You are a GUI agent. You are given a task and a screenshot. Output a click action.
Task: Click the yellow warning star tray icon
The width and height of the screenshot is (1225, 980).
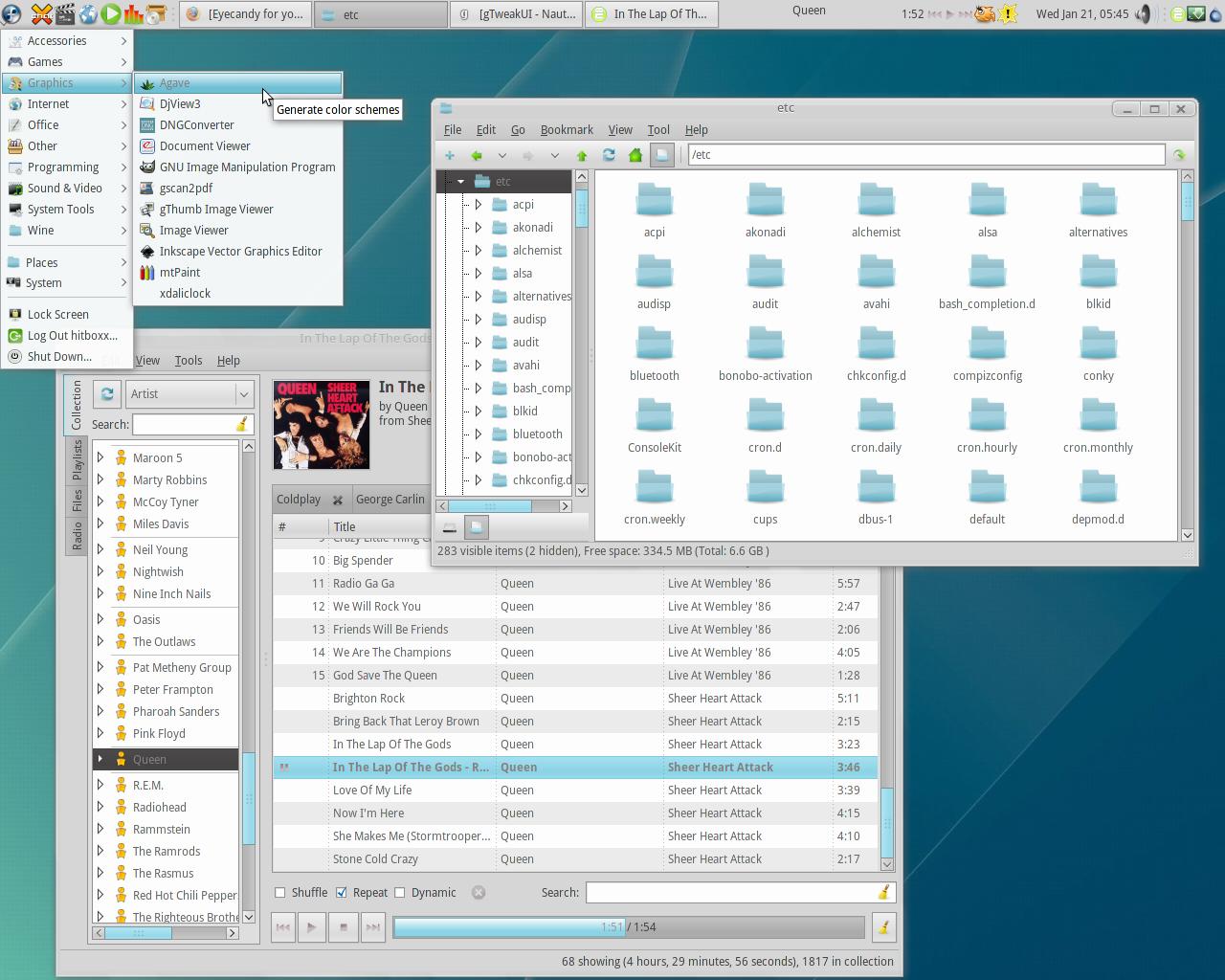pyautogui.click(x=1008, y=14)
